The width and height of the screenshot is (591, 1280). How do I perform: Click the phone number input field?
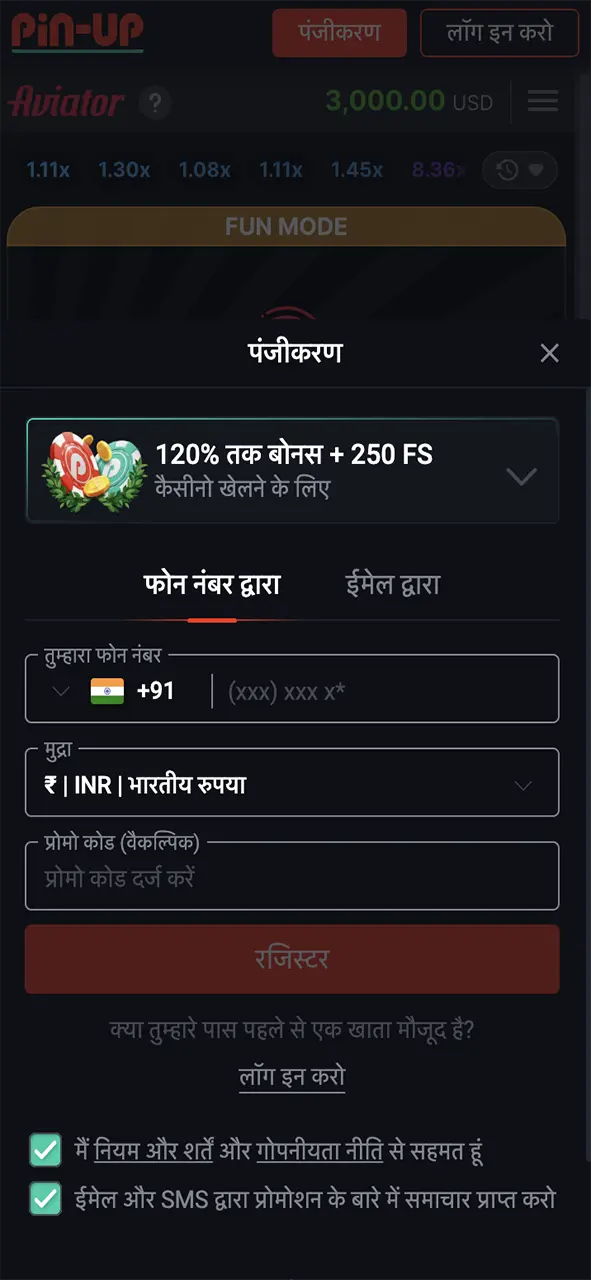tap(385, 691)
